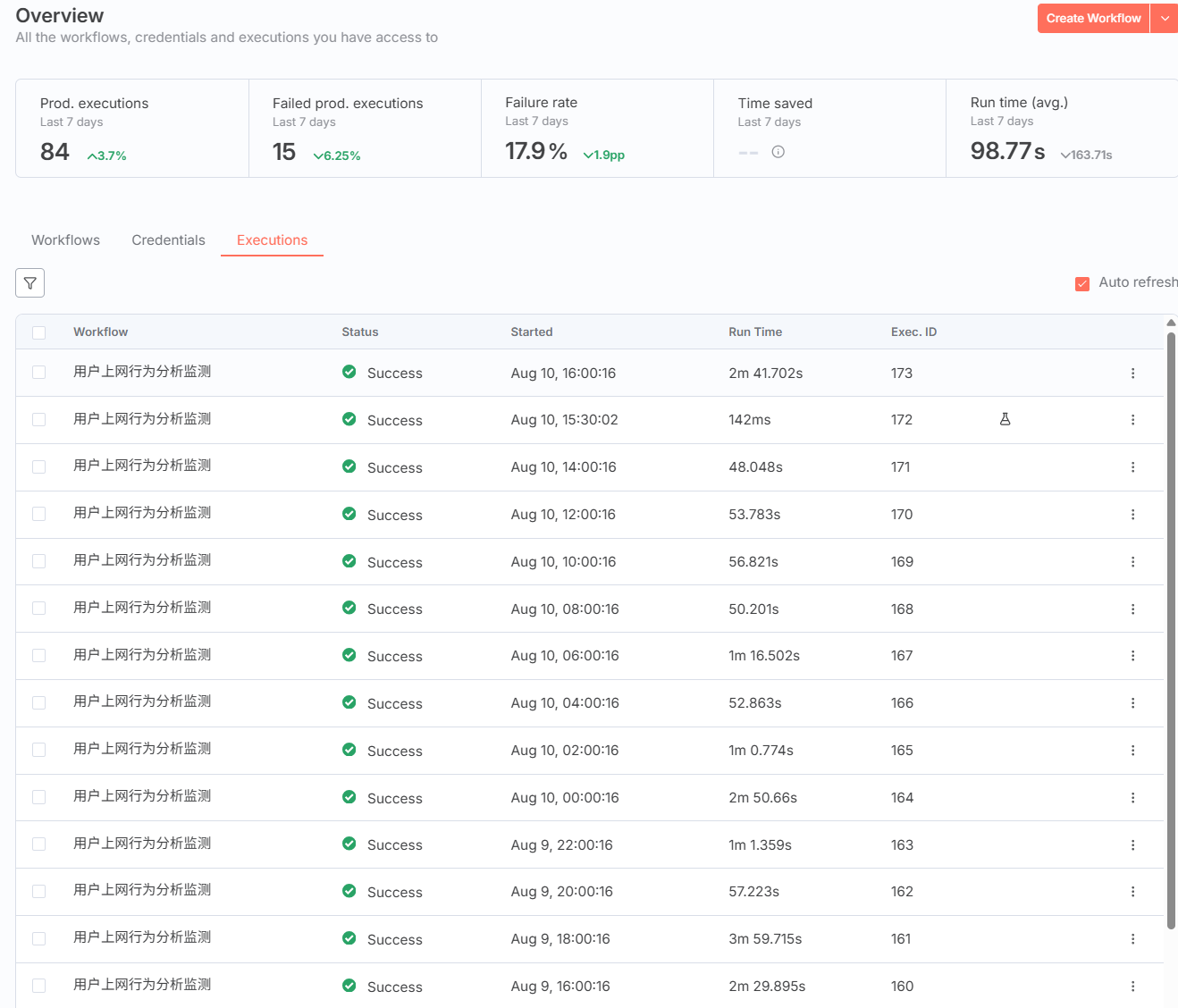This screenshot has height=1008, width=1178.
Task: Select the checkbox for execution 169
Action: point(38,561)
